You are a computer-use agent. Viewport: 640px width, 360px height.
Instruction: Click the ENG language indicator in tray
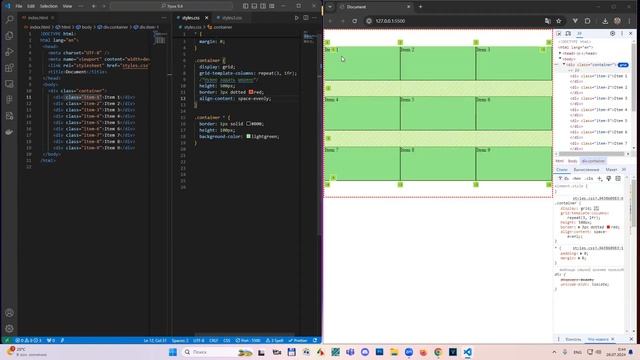click(578, 352)
